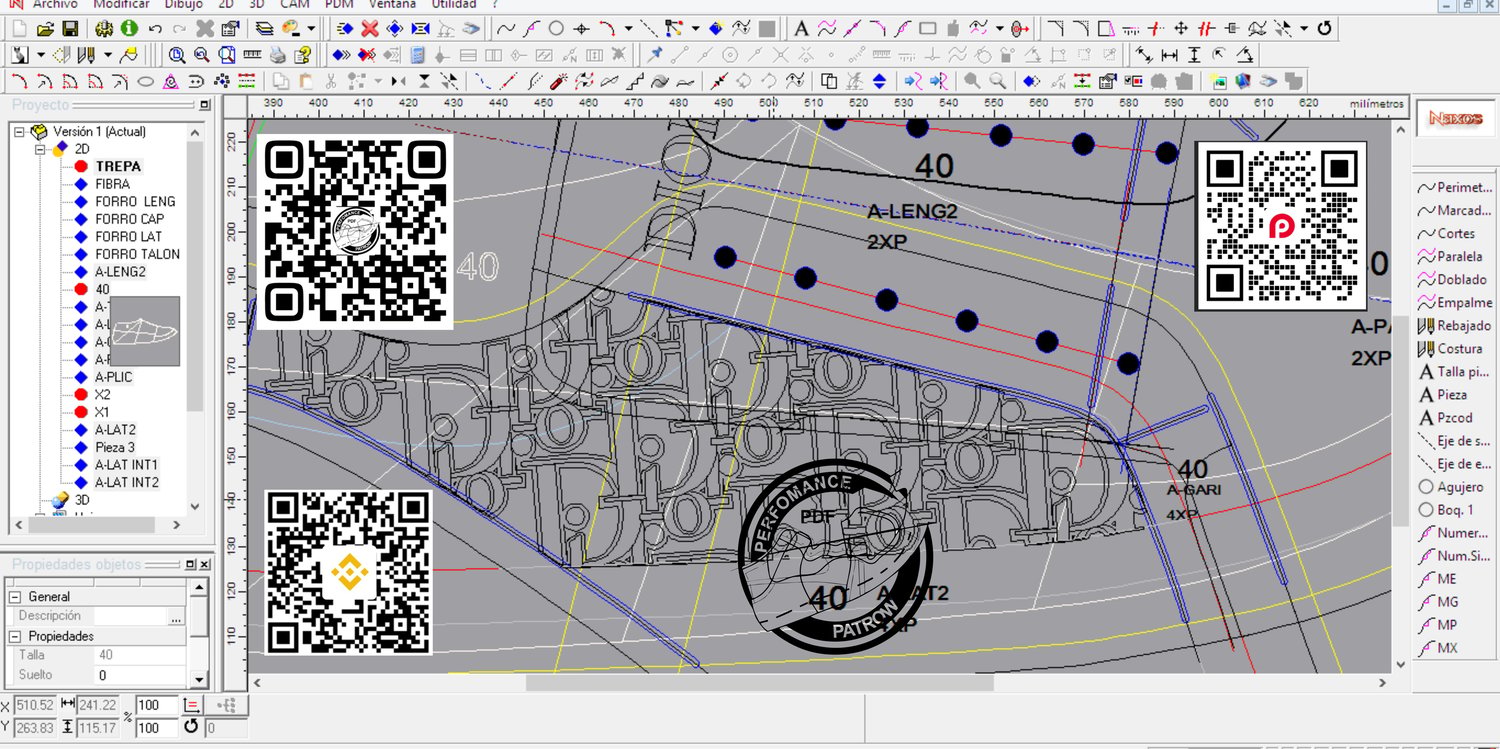The height and width of the screenshot is (749, 1500).
Task: Click the printer icon
Action: (x=278, y=54)
